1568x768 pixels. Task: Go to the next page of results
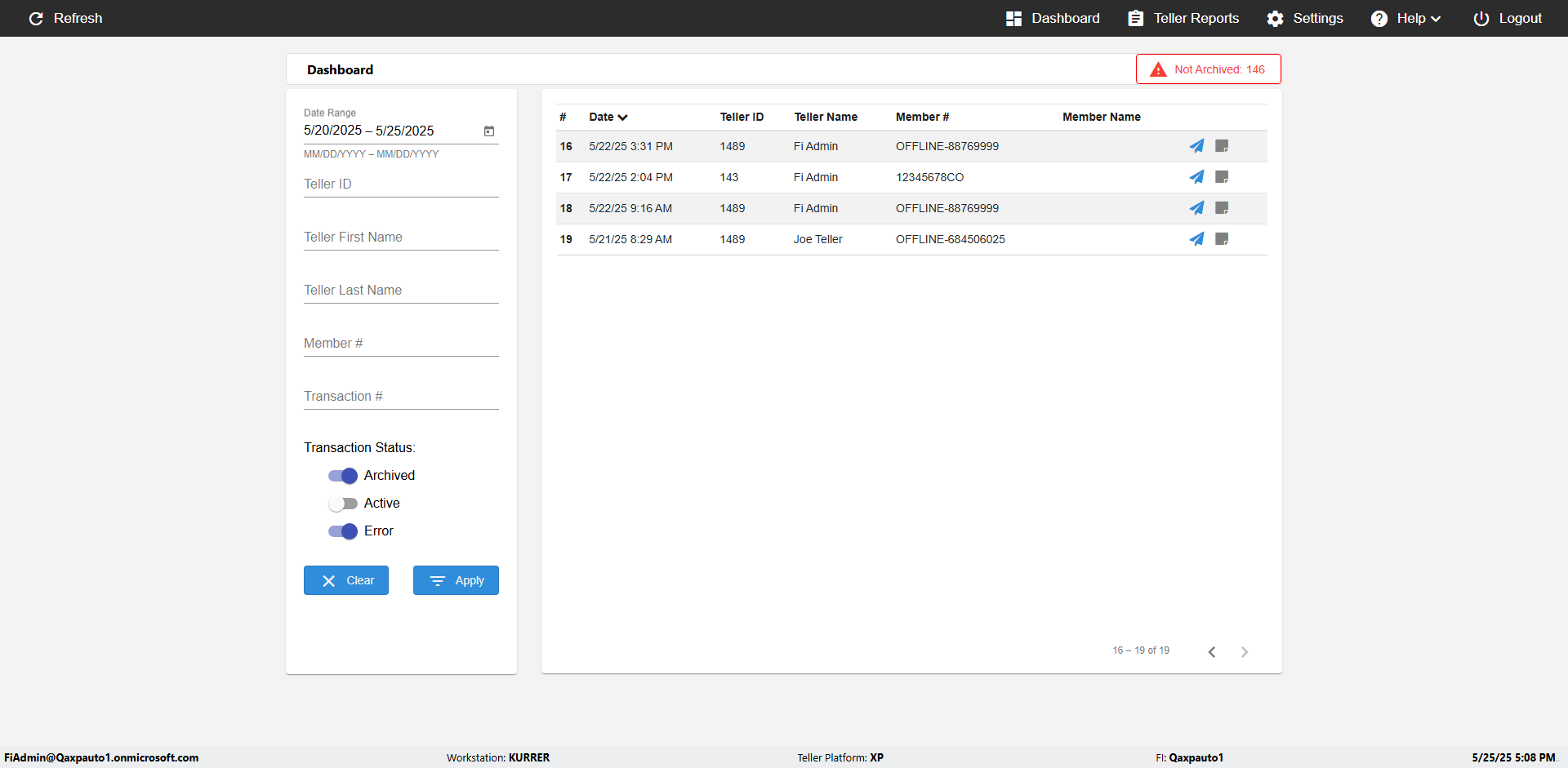click(1245, 651)
